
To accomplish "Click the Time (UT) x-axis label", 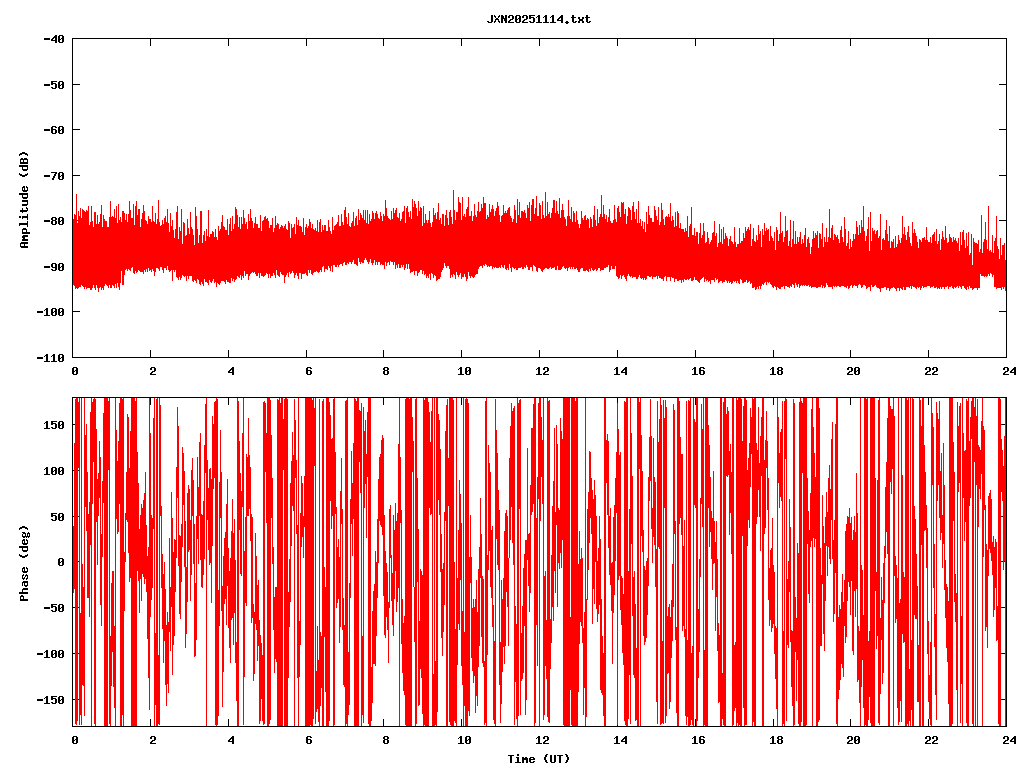I will coord(538,759).
